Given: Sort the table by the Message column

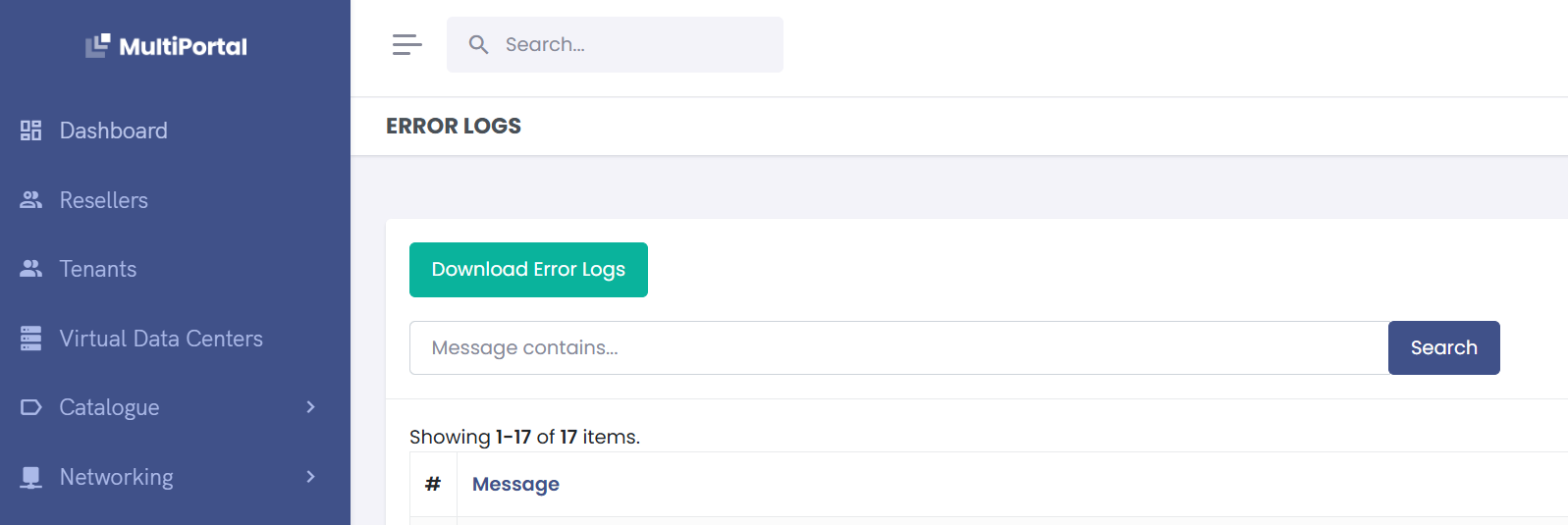Looking at the screenshot, I should 515,484.
